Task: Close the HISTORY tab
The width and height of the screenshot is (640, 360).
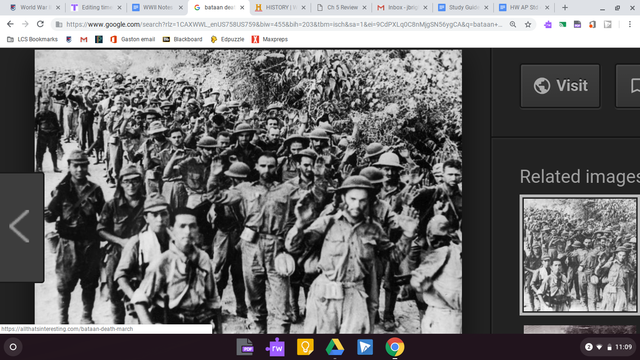Action: (303, 7)
